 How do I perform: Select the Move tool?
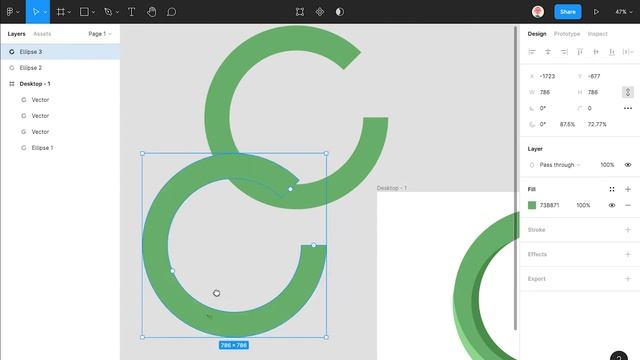pos(36,12)
